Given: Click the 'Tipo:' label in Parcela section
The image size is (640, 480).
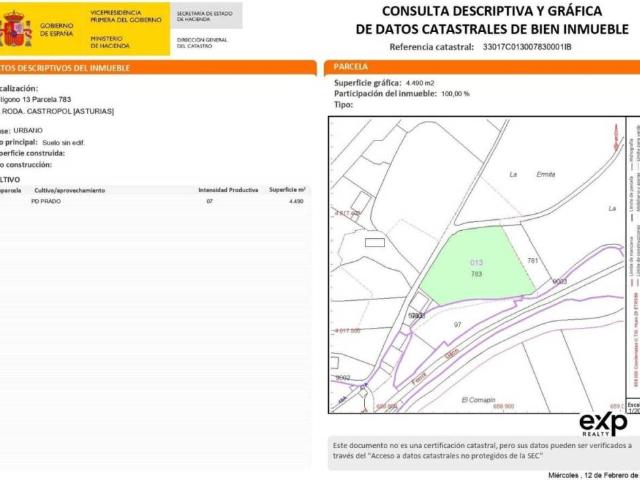Looking at the screenshot, I should 343,104.
